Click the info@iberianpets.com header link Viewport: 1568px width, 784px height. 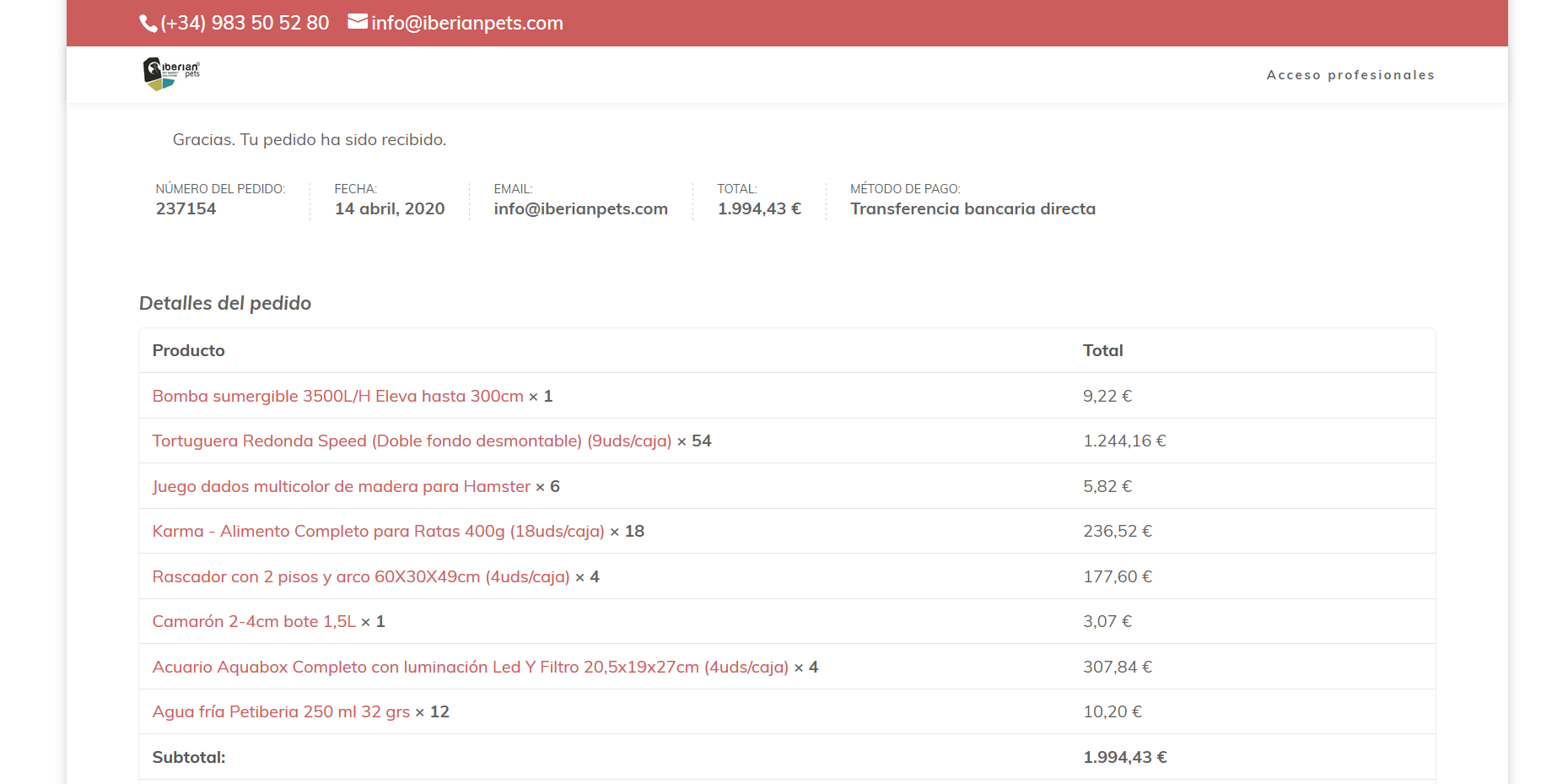point(467,23)
